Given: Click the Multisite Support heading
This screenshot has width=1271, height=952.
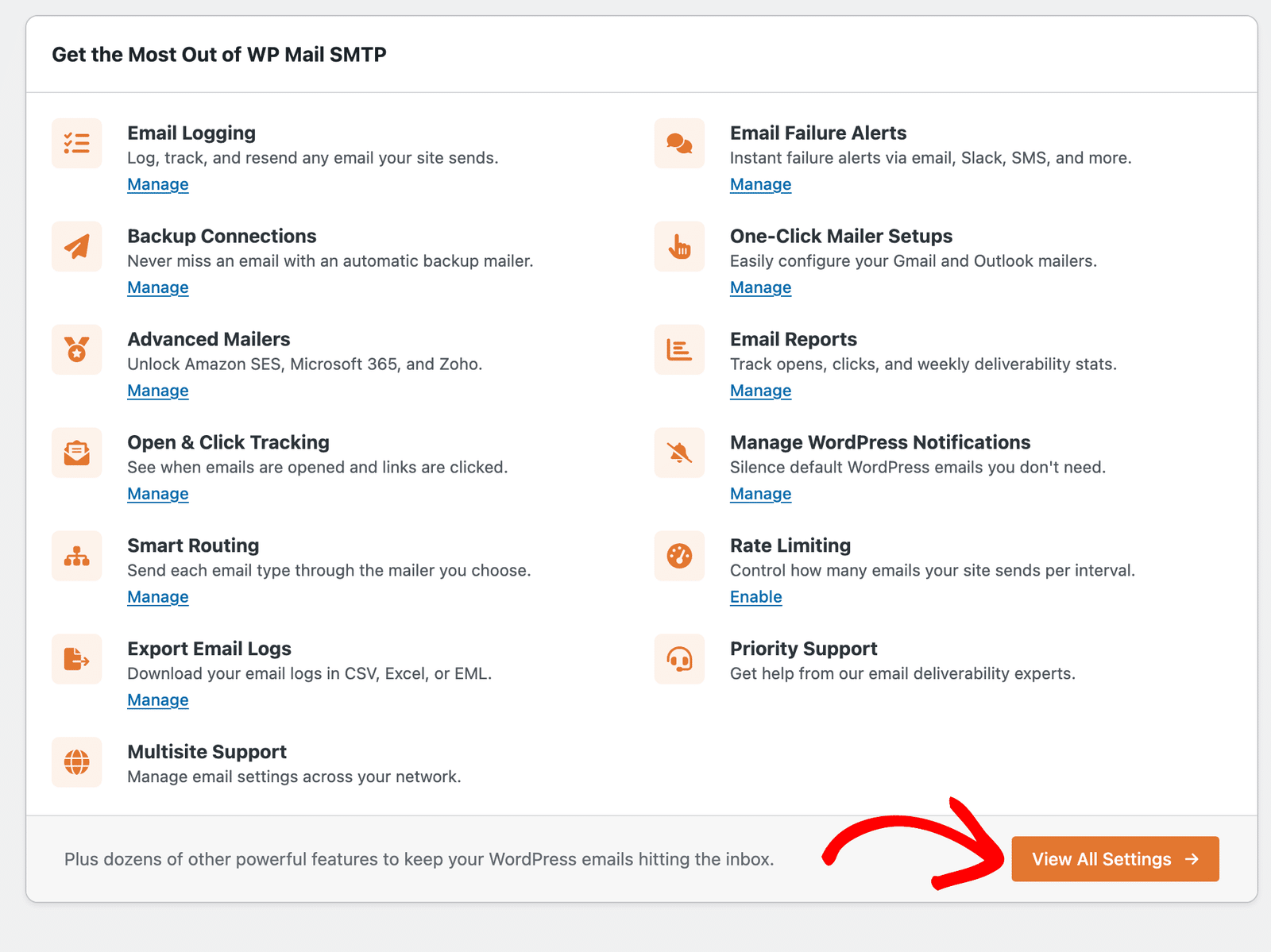Looking at the screenshot, I should click(207, 752).
